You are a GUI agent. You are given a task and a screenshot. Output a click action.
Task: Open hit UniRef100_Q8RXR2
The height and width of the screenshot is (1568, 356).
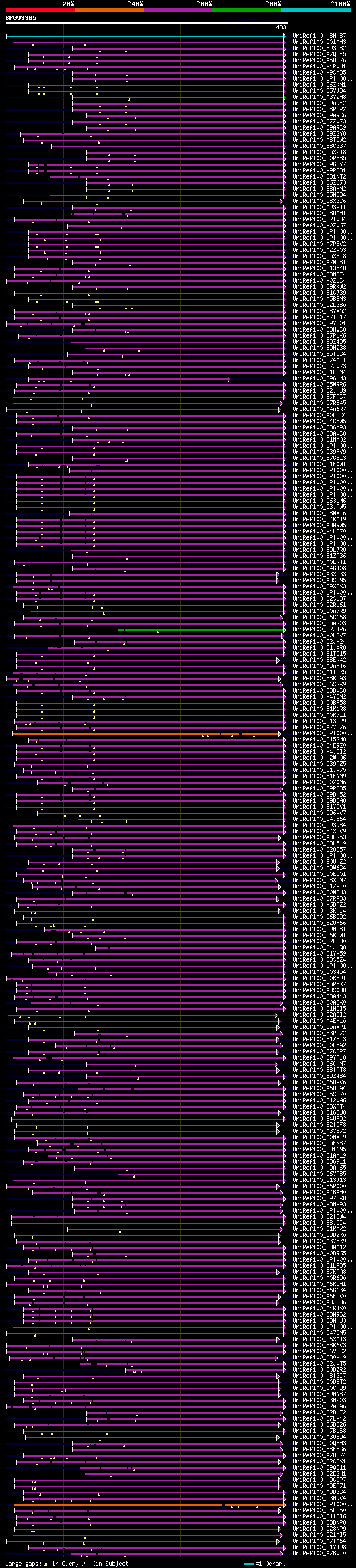(319, 110)
